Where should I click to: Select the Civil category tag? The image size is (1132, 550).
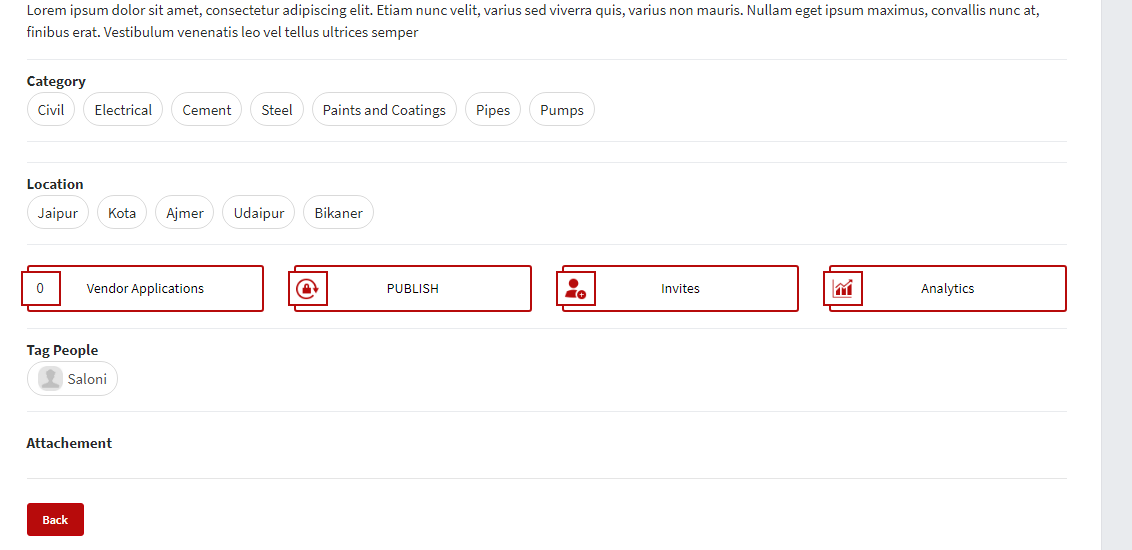point(51,110)
